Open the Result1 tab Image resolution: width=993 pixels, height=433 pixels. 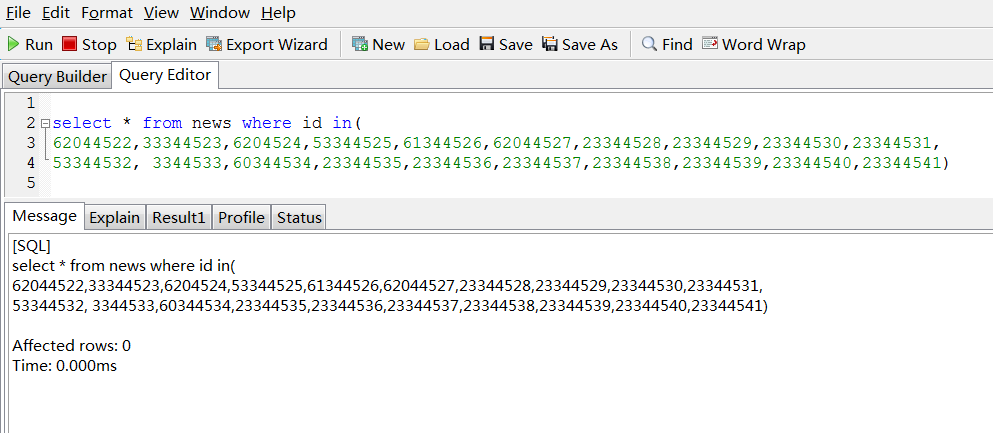pos(179,217)
